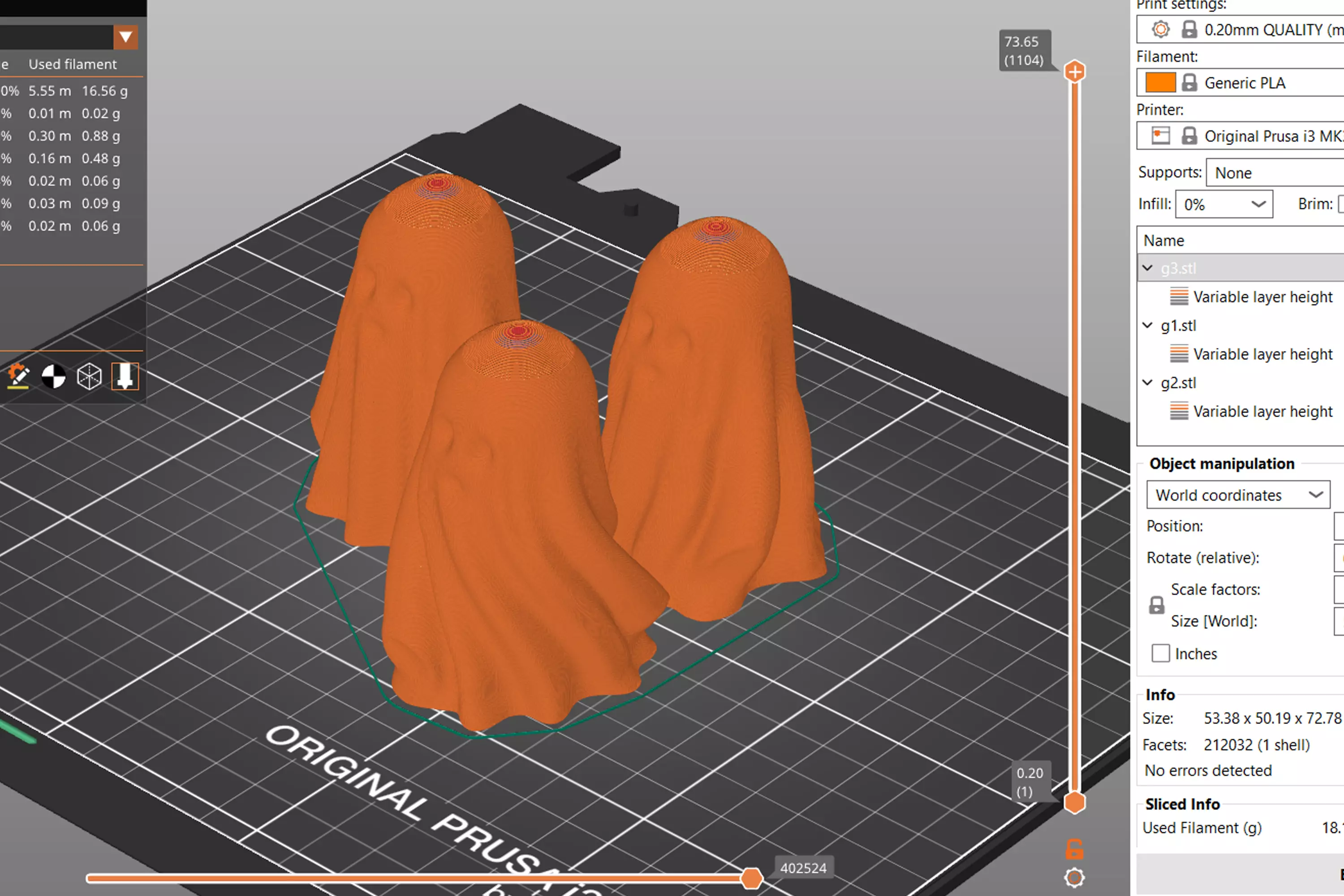Click the lock icon beside Generic PLA
Screen dimensions: 1344x896
coord(1189,83)
